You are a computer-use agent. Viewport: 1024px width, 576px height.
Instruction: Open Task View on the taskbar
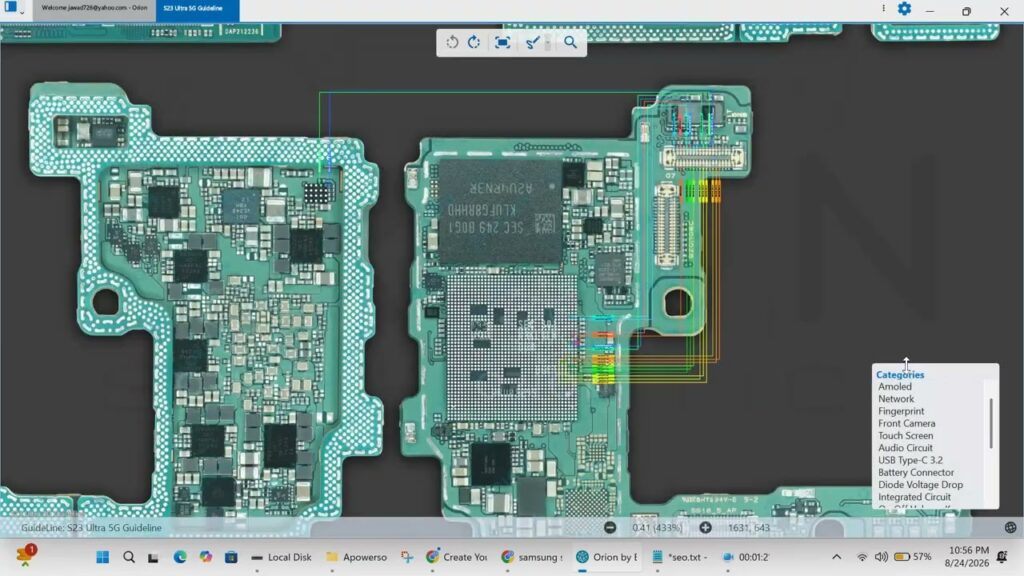point(153,558)
